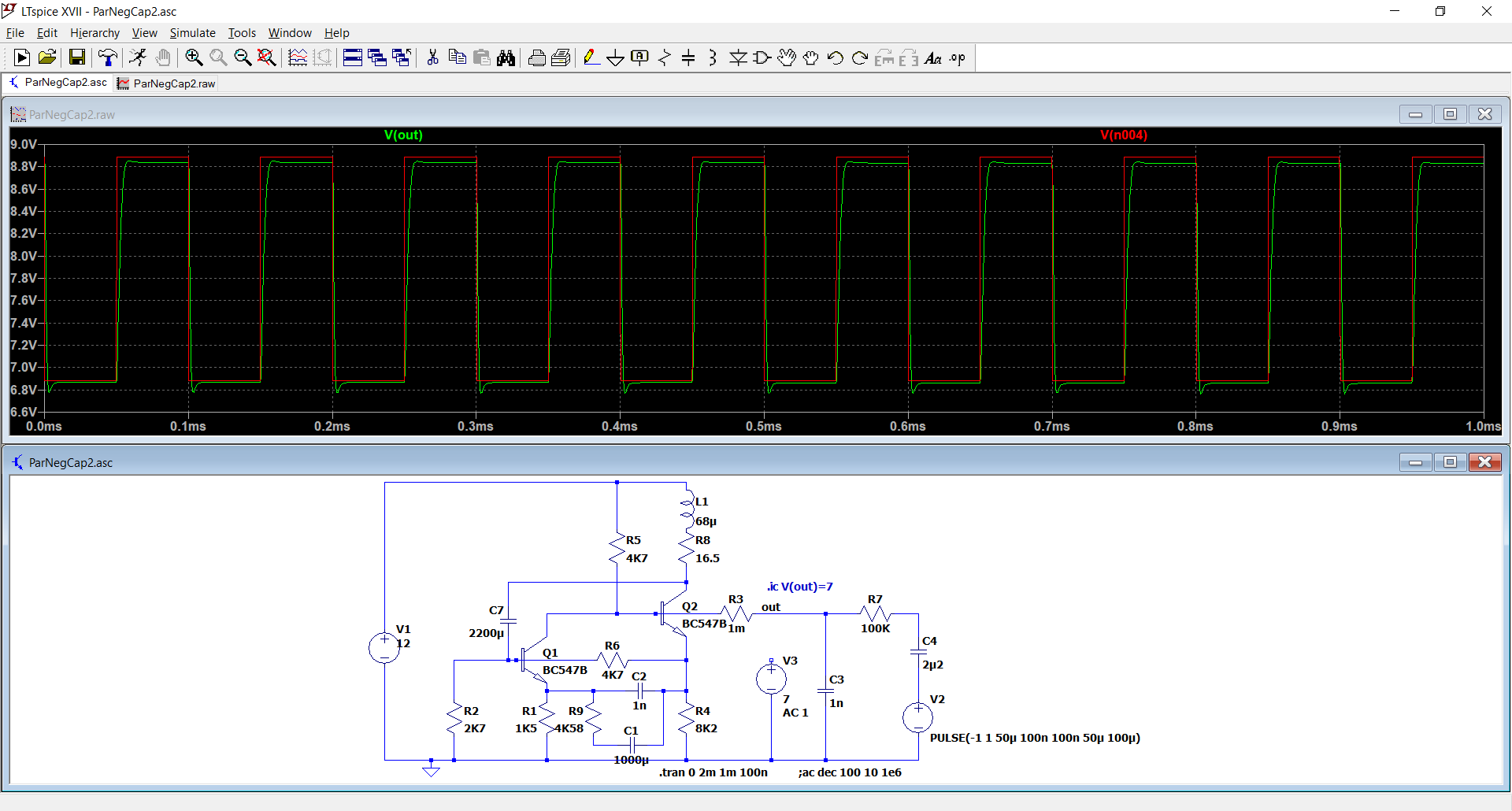Click the Zoom Out magnifier icon
This screenshot has width=1512, height=811.
point(243,57)
